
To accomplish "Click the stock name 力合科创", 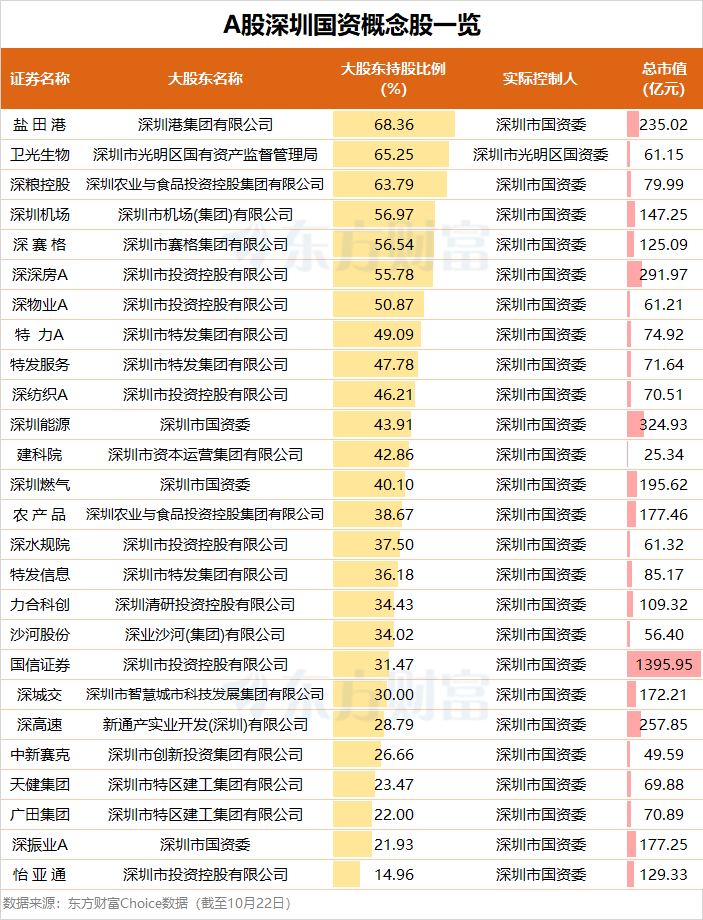I will tap(40, 604).
